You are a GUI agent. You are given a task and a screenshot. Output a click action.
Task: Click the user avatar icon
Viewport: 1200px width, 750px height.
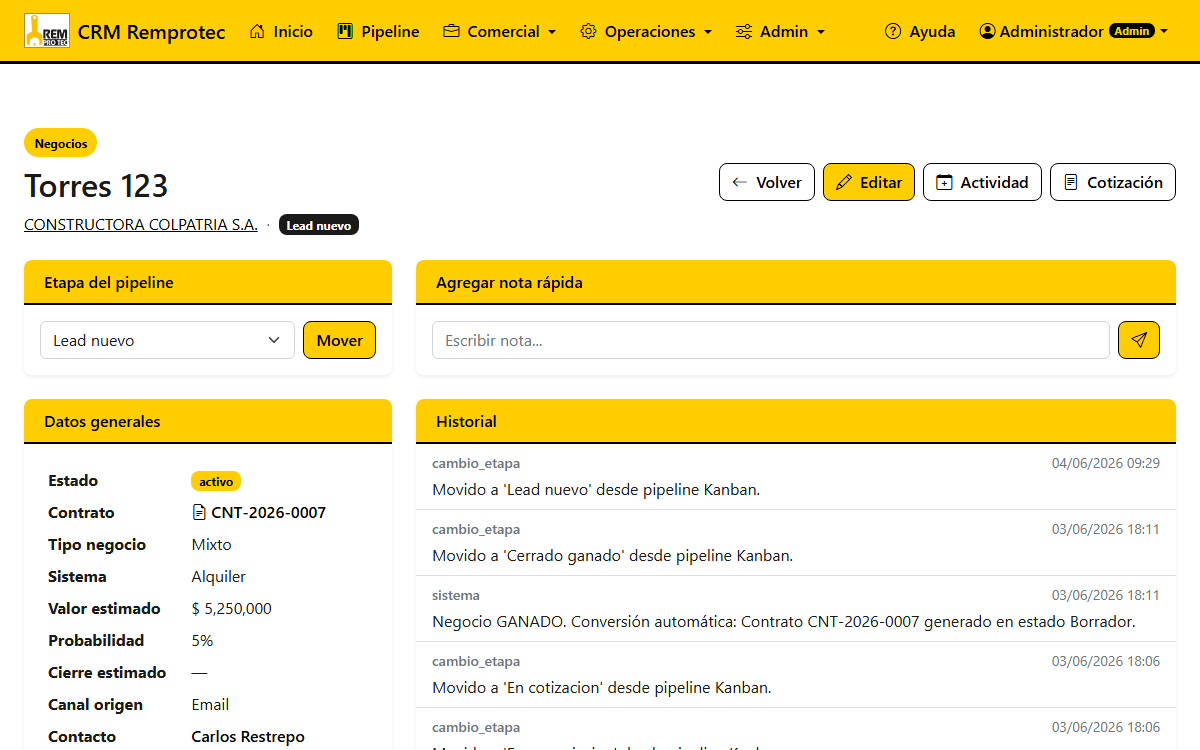pos(988,31)
